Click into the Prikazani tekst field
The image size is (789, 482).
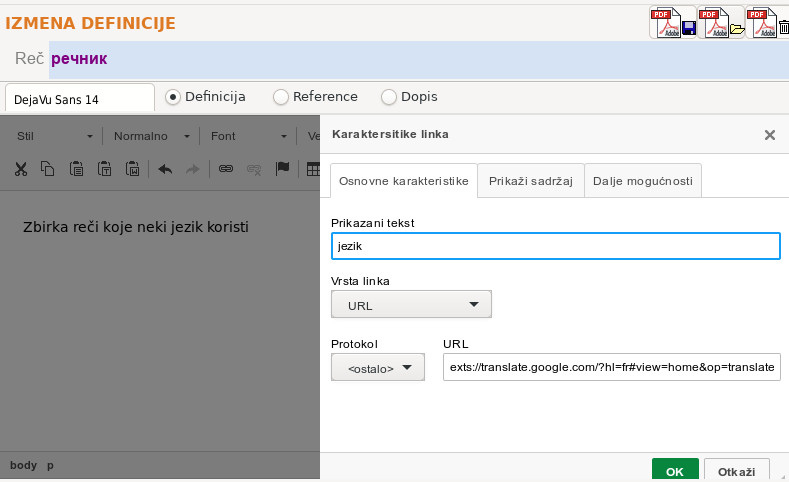coord(556,246)
